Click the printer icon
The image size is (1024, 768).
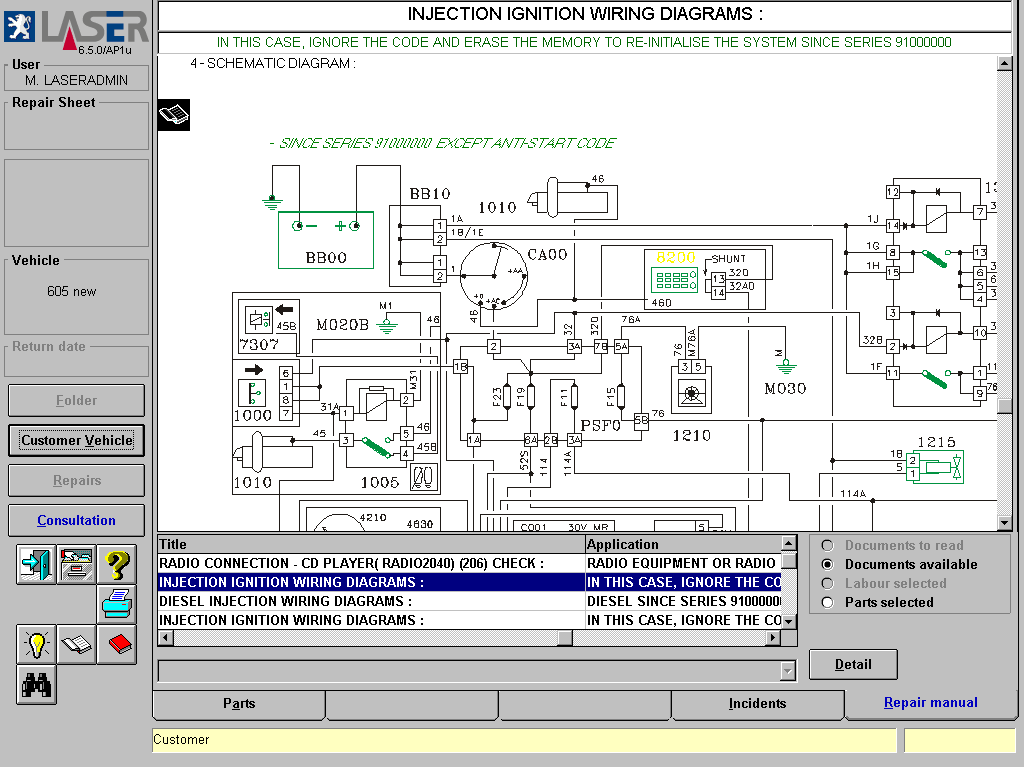point(117,604)
